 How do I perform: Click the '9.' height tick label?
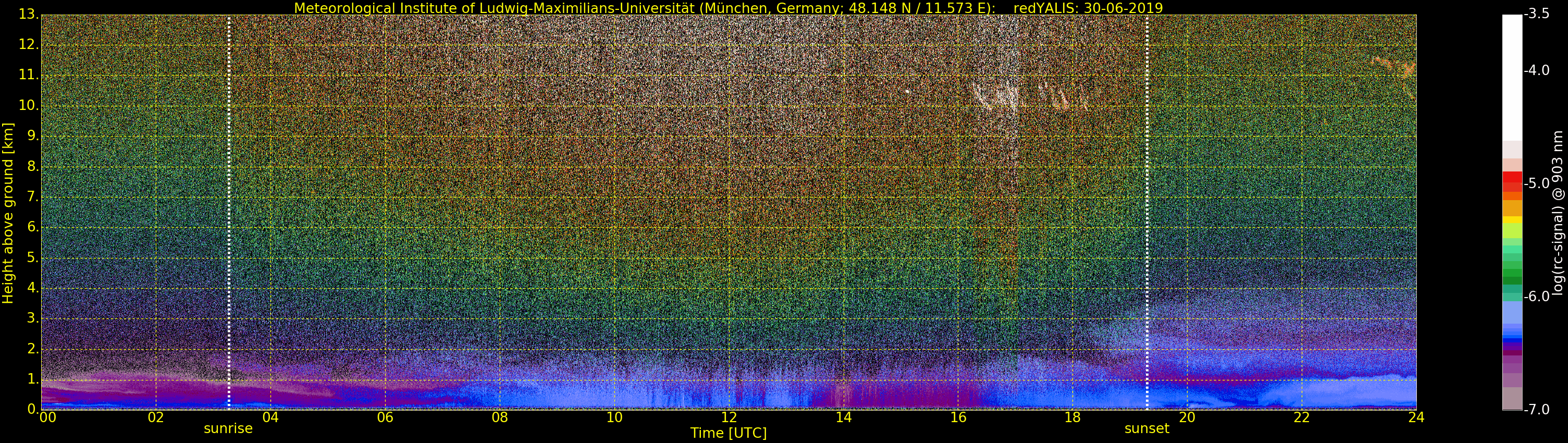[33, 136]
